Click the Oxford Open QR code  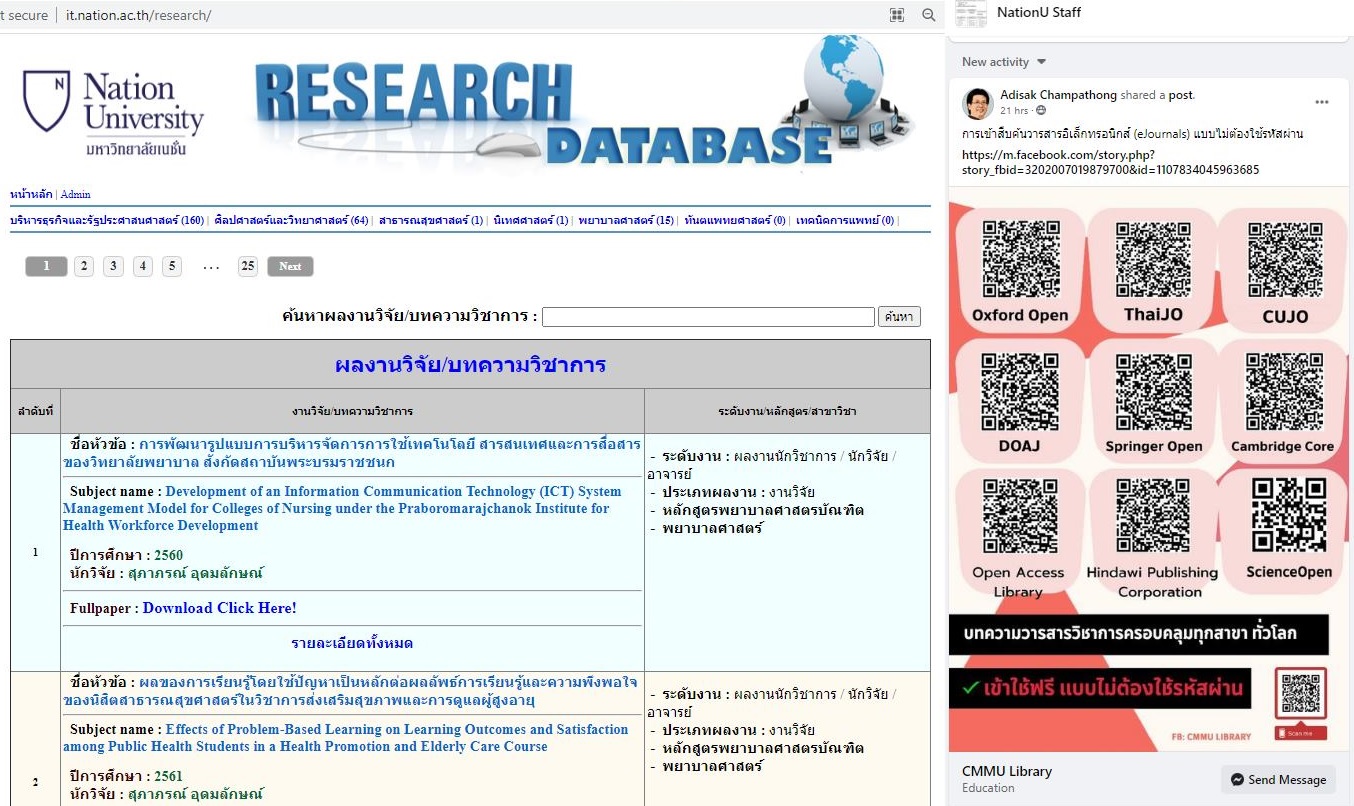[1020, 258]
